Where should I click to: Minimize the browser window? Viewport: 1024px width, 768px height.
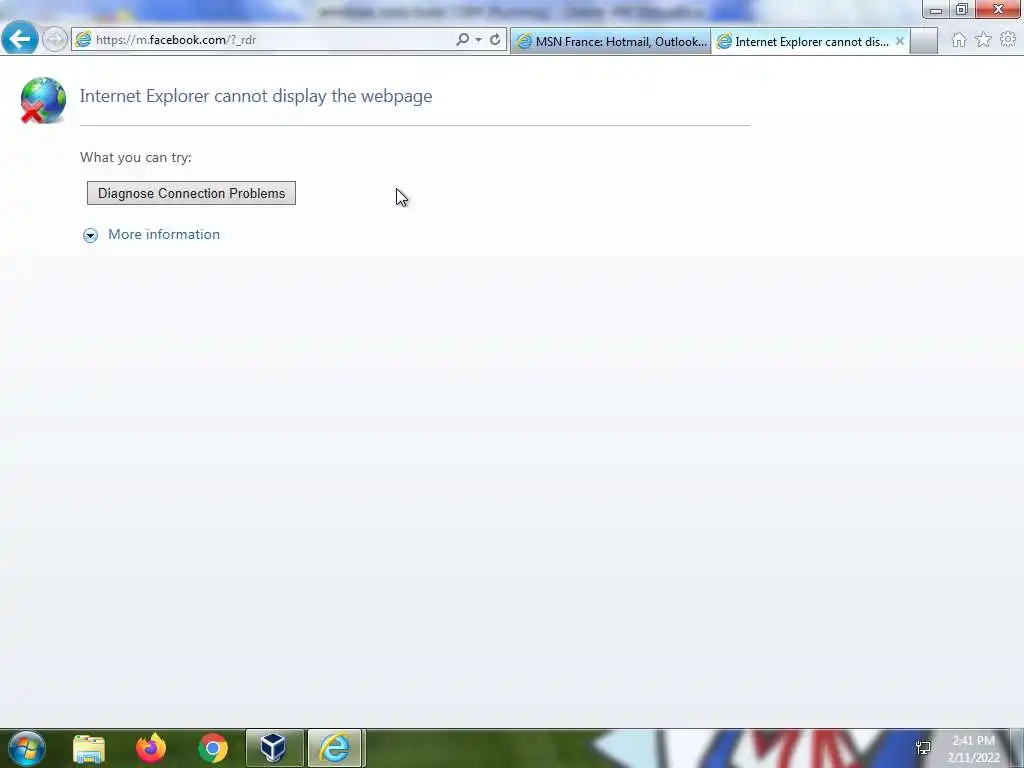click(x=936, y=10)
